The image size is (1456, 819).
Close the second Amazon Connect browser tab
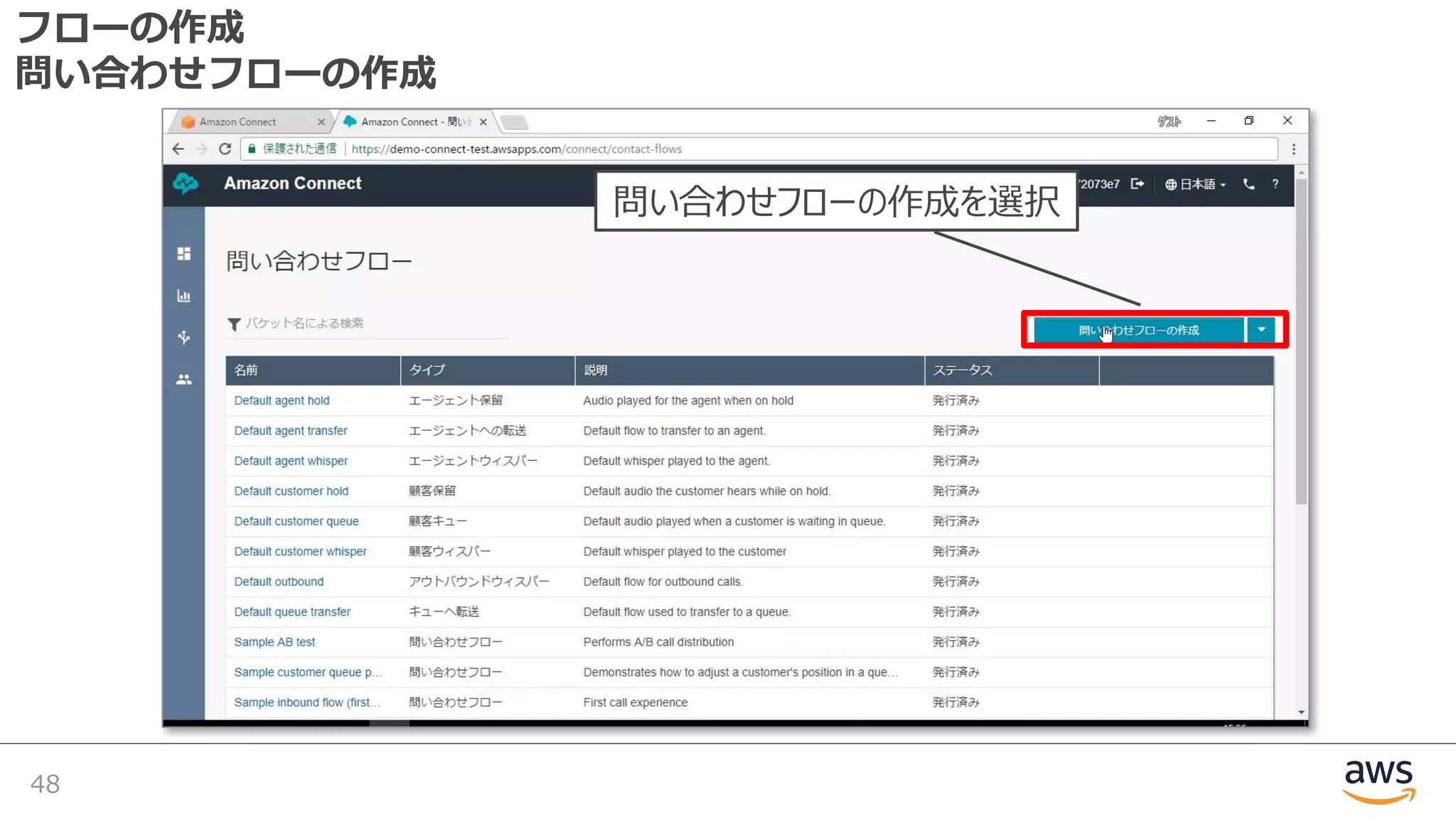(483, 122)
